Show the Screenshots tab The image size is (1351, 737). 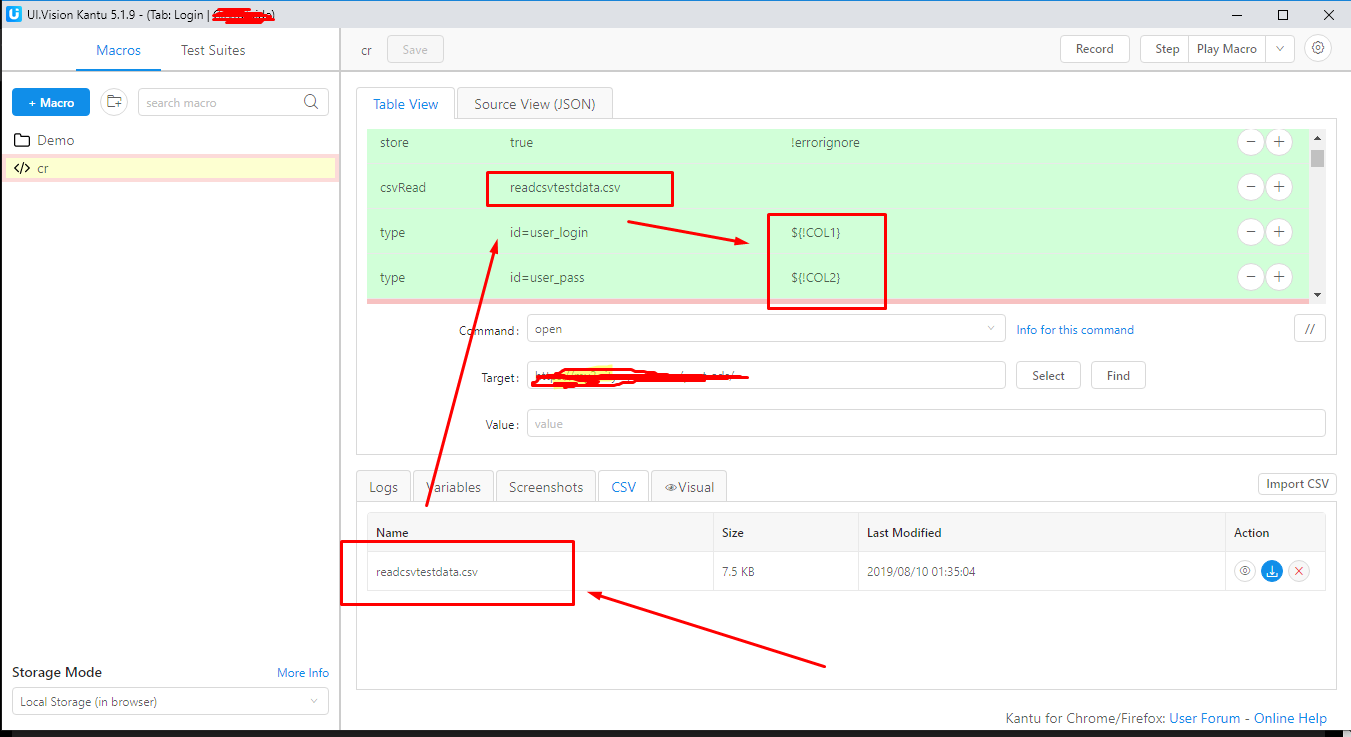(546, 487)
